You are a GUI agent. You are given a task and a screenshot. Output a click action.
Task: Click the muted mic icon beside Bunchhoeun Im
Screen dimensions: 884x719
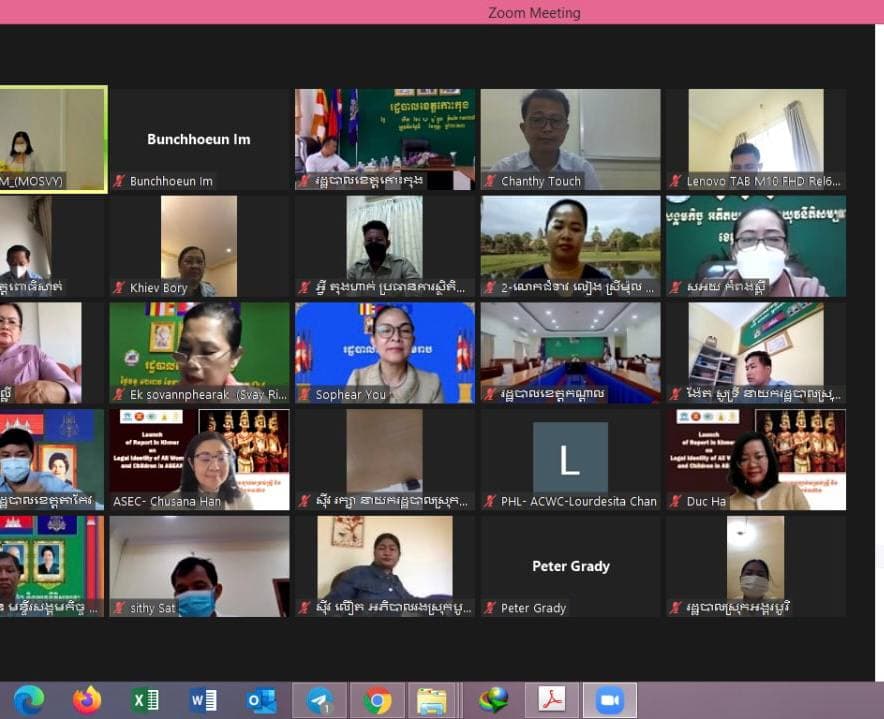(x=119, y=182)
